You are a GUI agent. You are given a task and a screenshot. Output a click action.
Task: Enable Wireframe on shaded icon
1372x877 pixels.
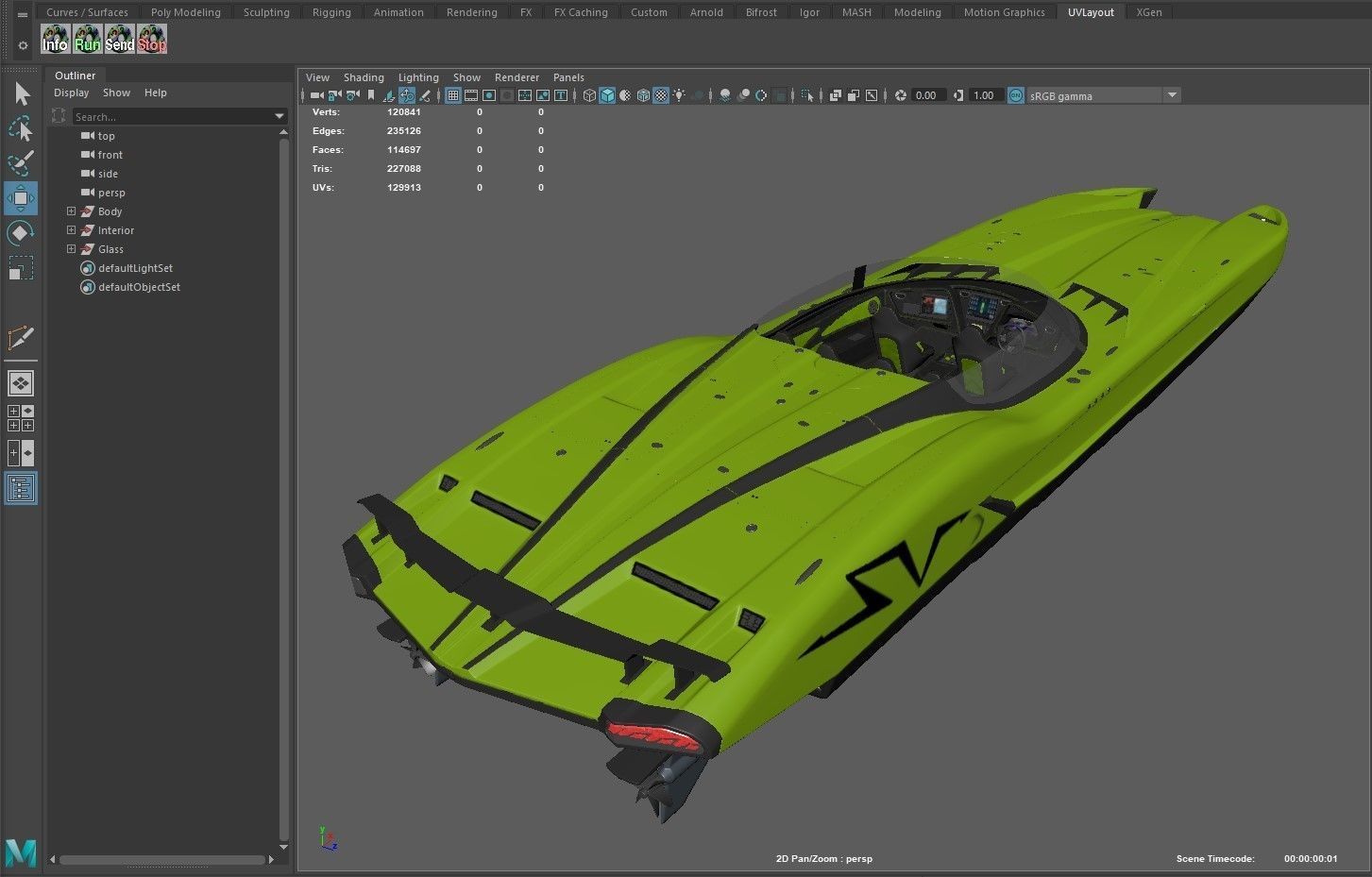pos(643,95)
